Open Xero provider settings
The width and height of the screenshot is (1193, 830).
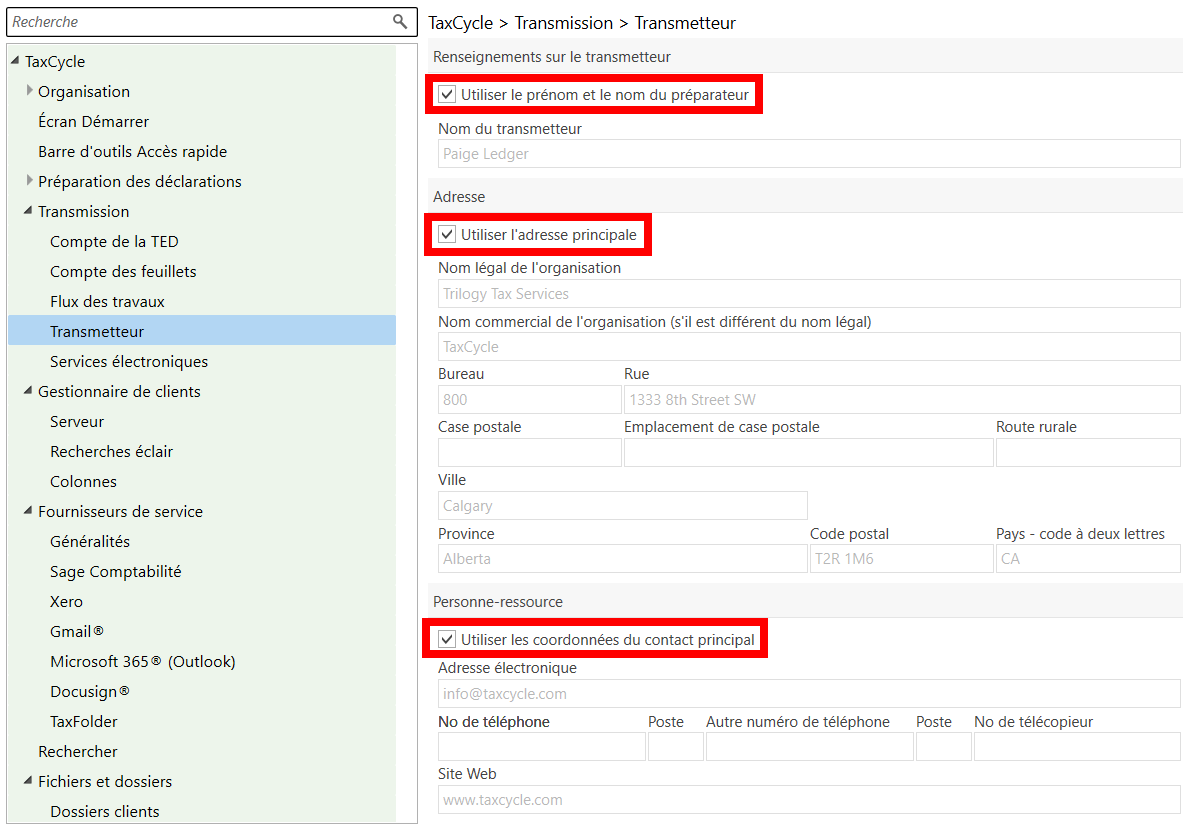[x=66, y=602]
